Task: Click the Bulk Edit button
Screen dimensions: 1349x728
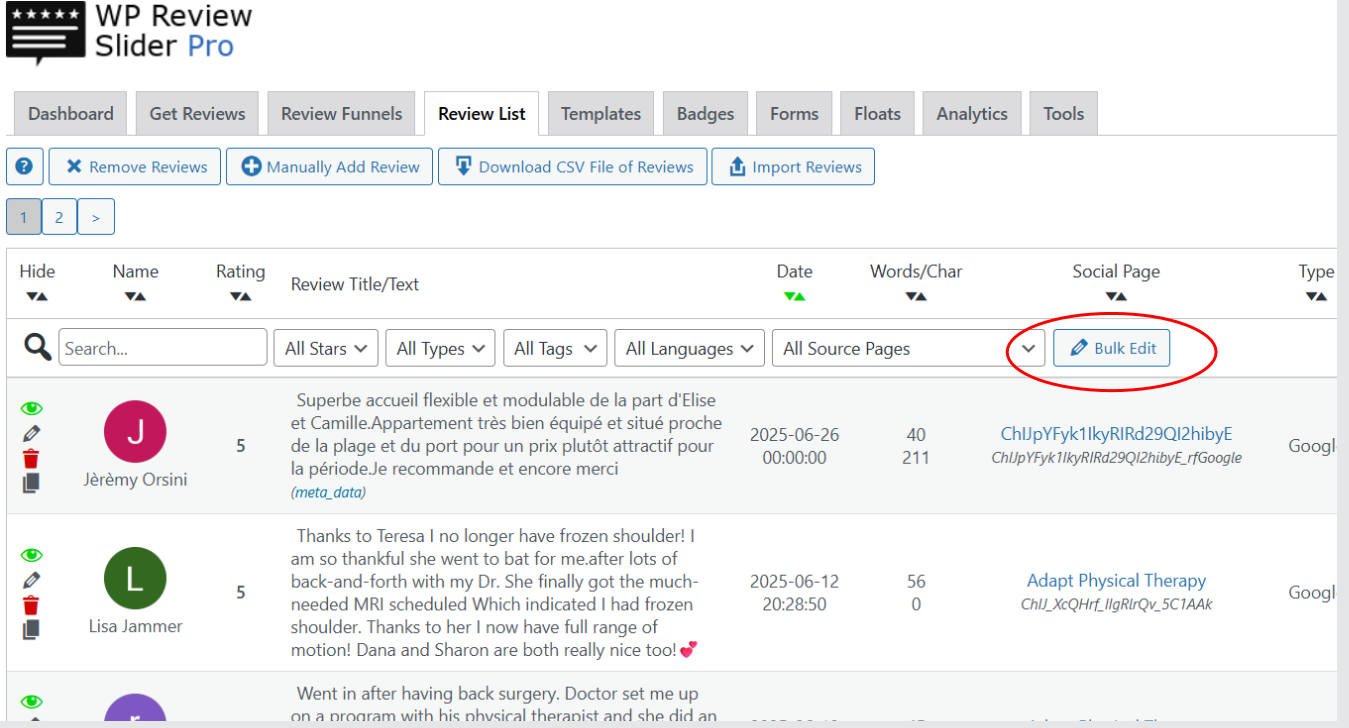Action: [x=1112, y=348]
